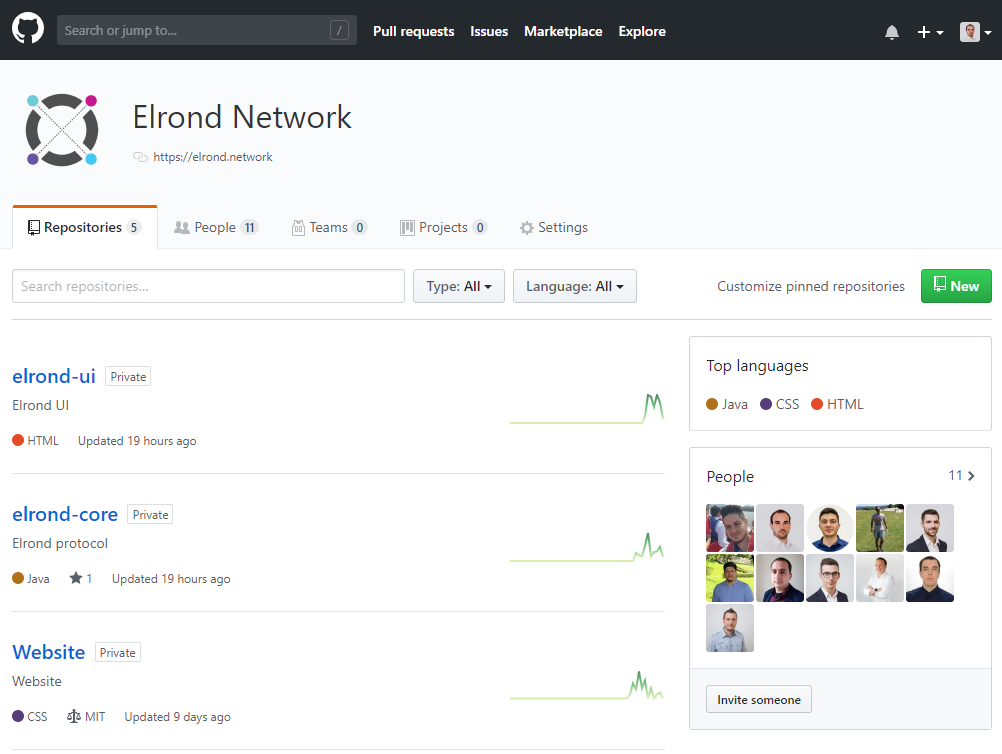Click the elrond-ui activity graph

coord(587,409)
